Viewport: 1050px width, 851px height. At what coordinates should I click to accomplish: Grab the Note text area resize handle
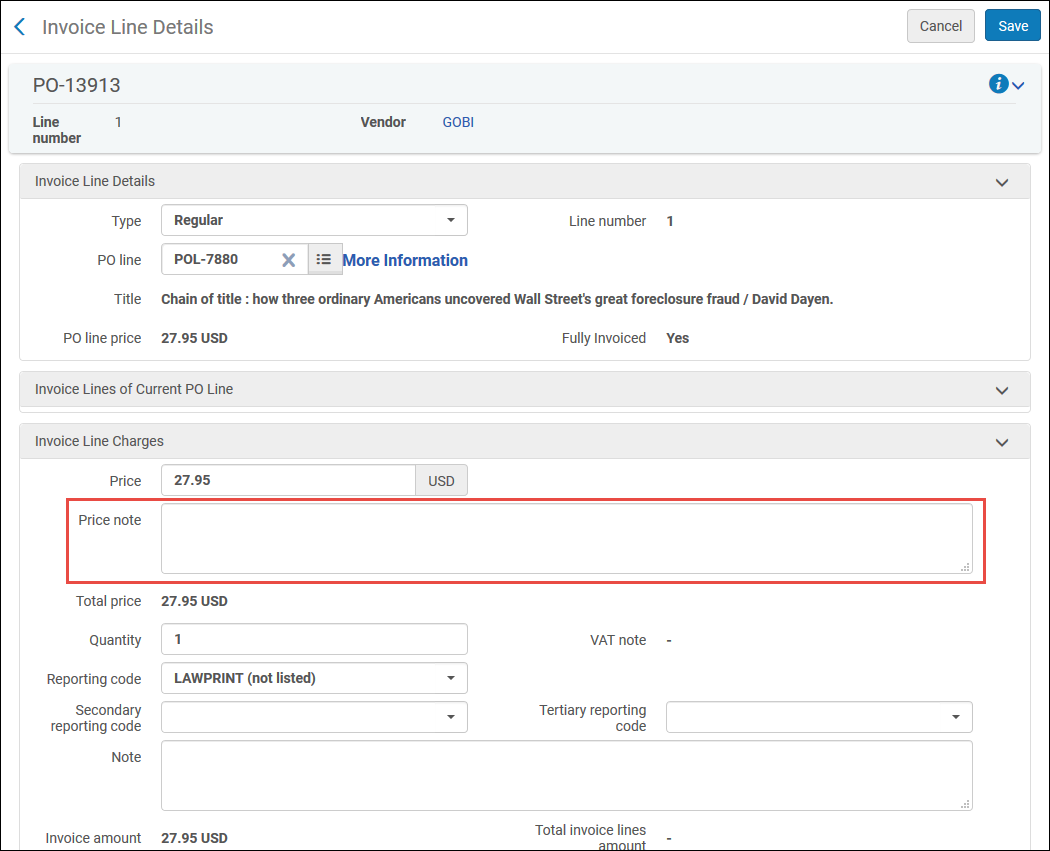[x=965, y=804]
